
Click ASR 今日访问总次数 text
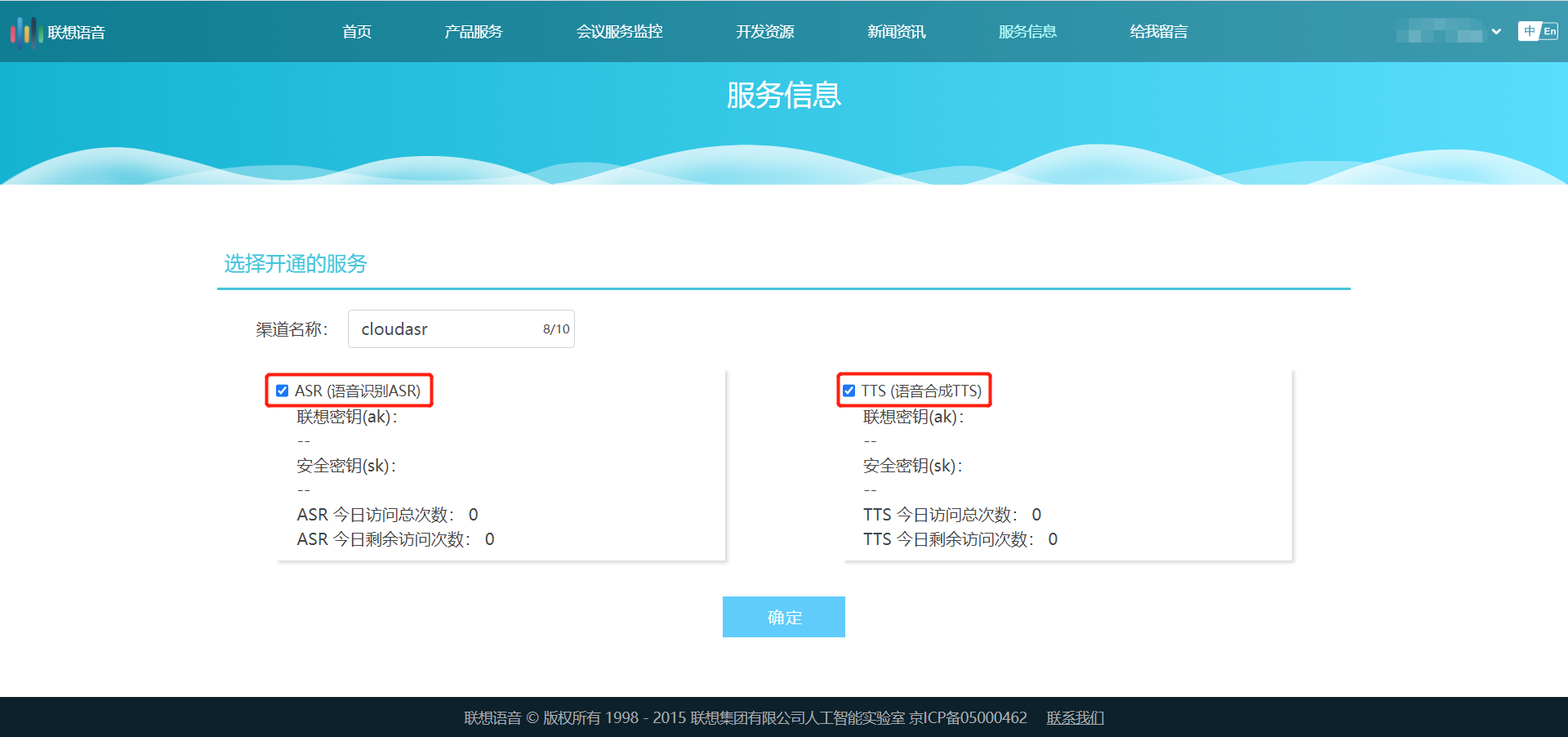[388, 515]
